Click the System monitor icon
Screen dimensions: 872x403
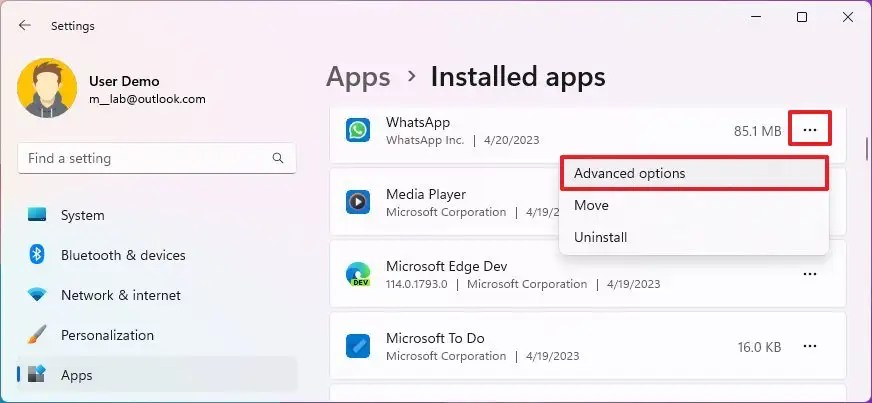coord(37,215)
